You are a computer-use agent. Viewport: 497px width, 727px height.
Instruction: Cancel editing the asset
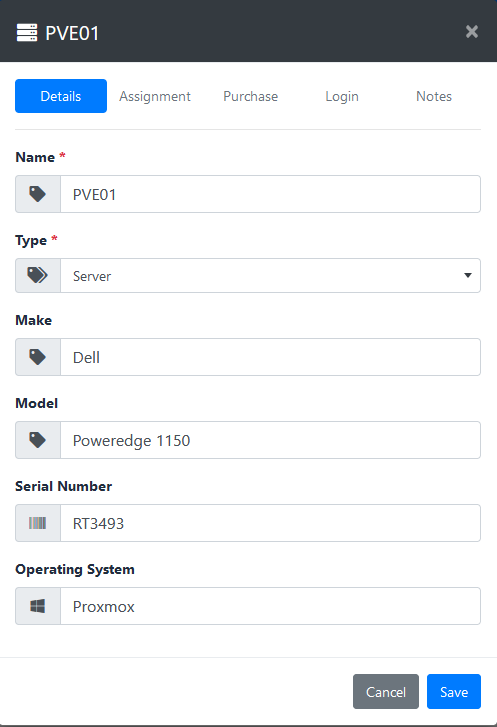386,691
